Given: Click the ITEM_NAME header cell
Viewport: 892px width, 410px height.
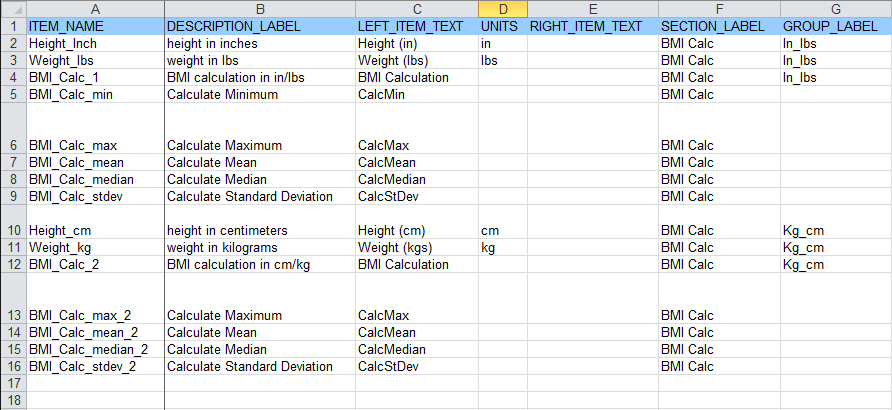Looking at the screenshot, I should coord(95,25).
